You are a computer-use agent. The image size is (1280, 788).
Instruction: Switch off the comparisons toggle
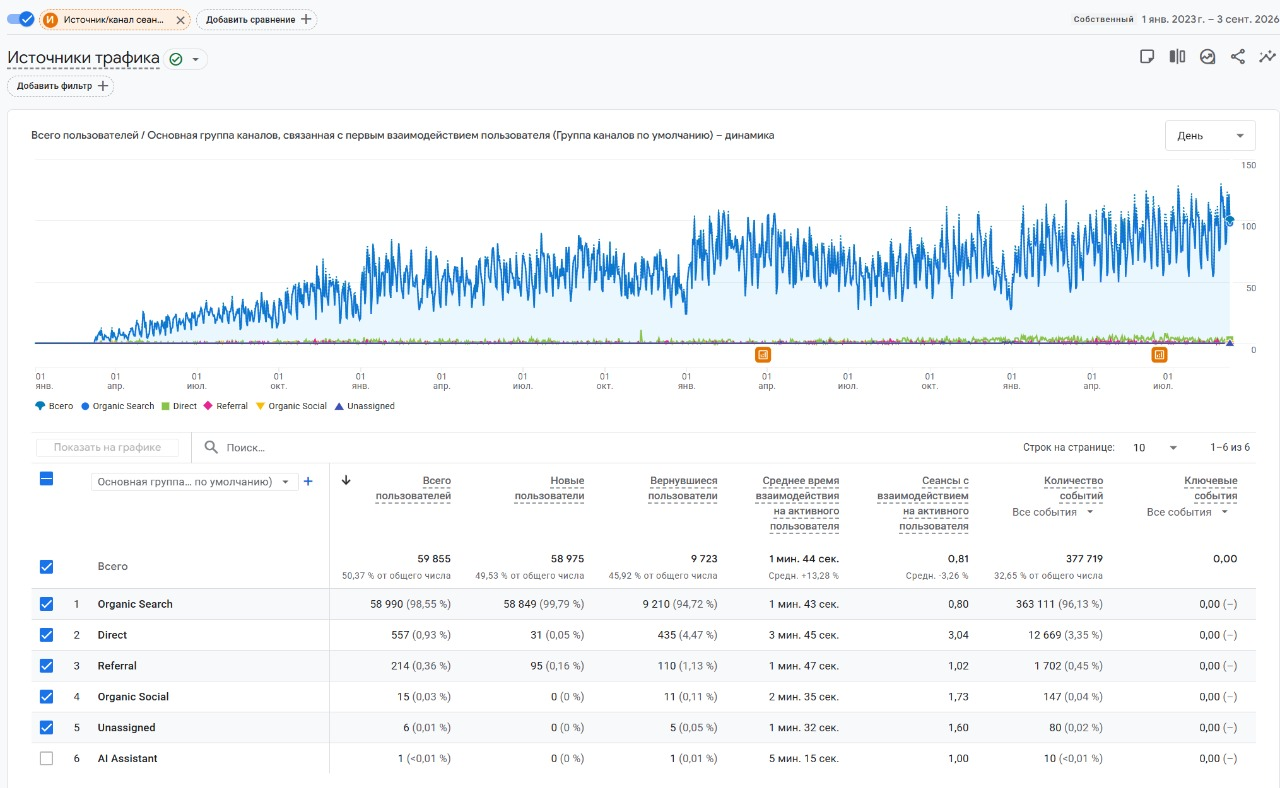(20, 19)
